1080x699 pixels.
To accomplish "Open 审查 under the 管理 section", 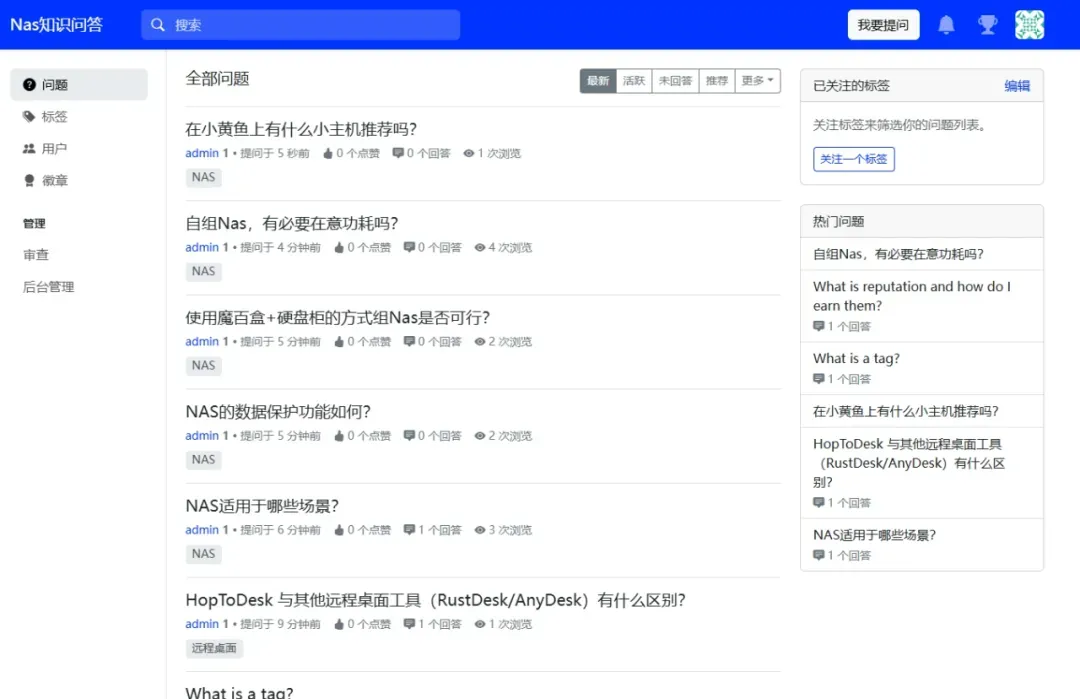I will click(36, 255).
